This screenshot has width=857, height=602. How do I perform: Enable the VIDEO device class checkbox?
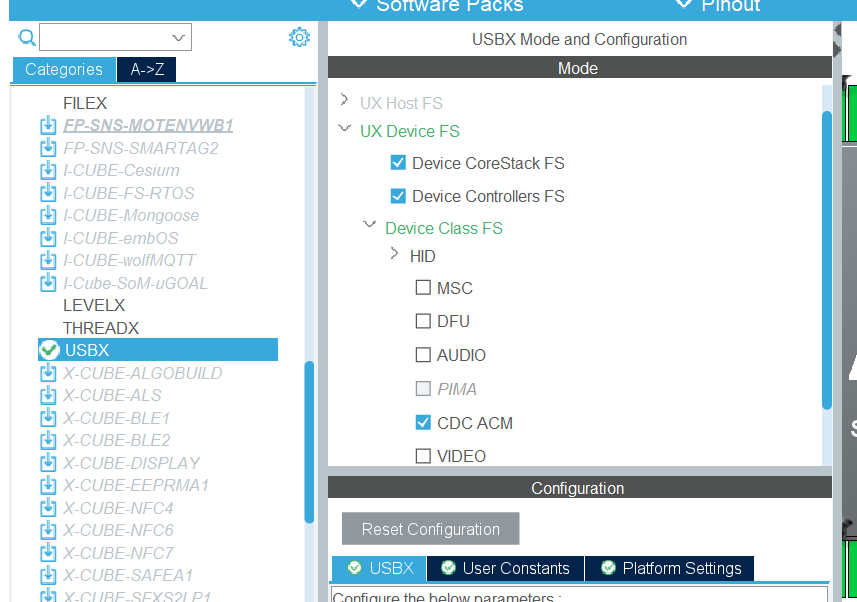point(423,456)
